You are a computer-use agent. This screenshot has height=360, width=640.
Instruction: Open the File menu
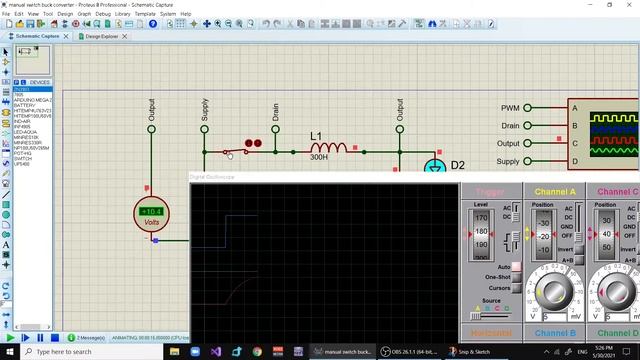[x=6, y=14]
